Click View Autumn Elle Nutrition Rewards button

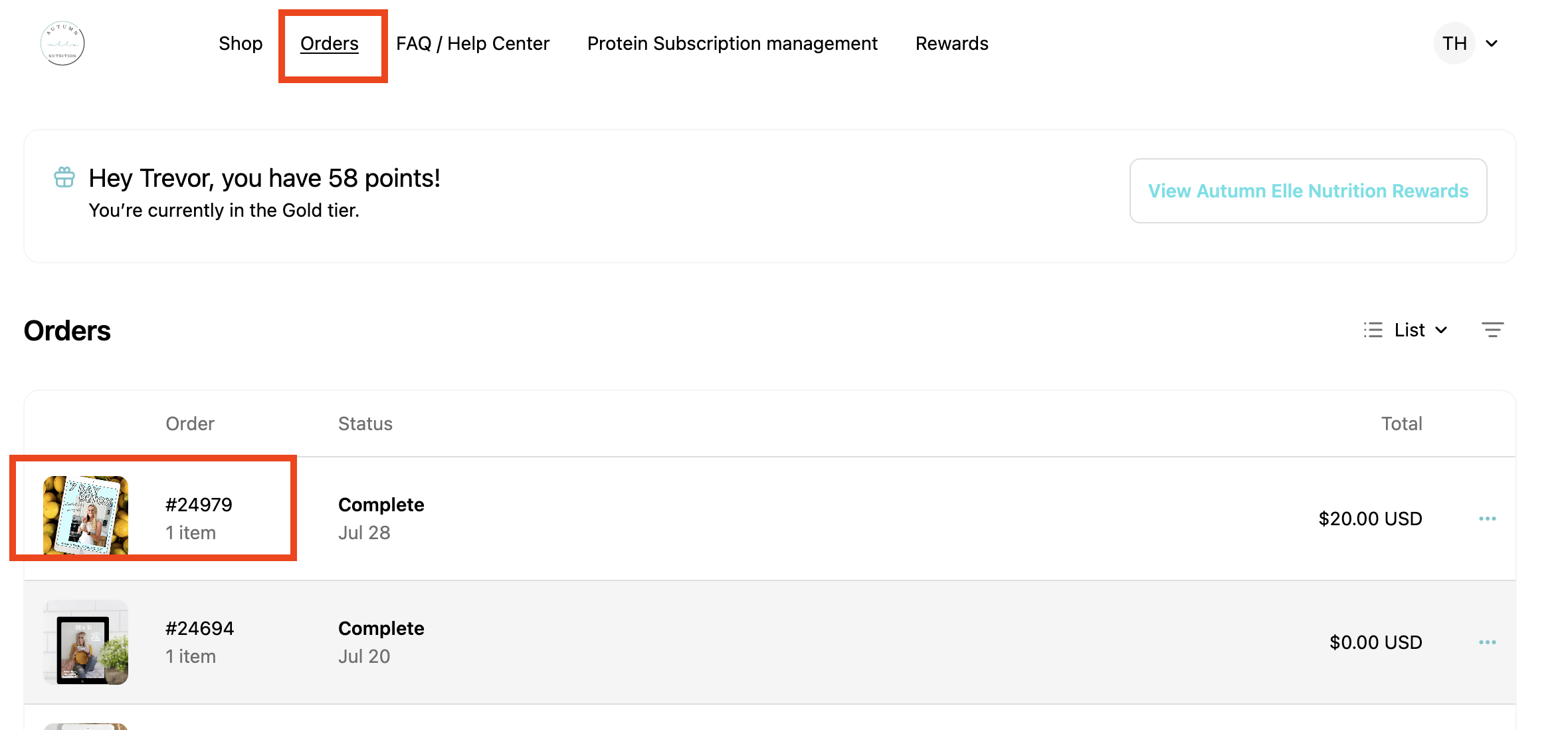click(1308, 191)
